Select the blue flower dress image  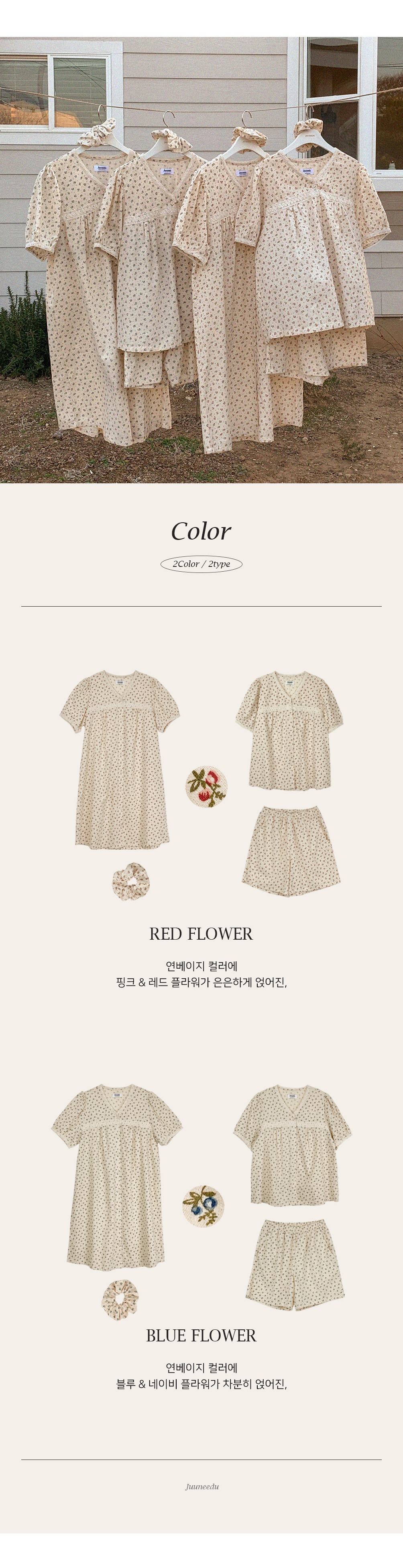click(x=117, y=1177)
